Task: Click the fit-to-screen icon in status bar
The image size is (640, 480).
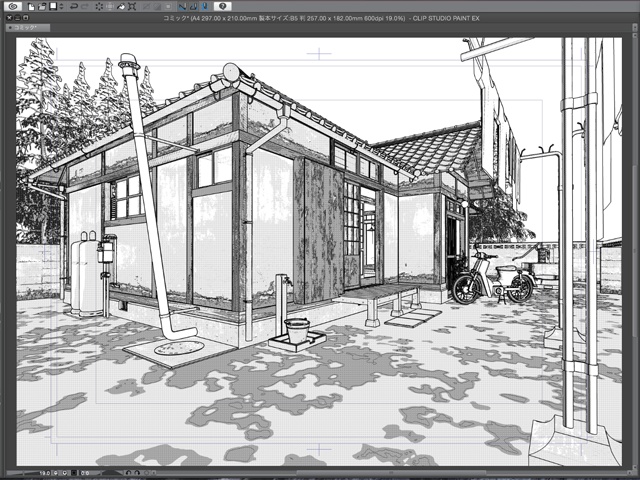Action: tap(74, 473)
